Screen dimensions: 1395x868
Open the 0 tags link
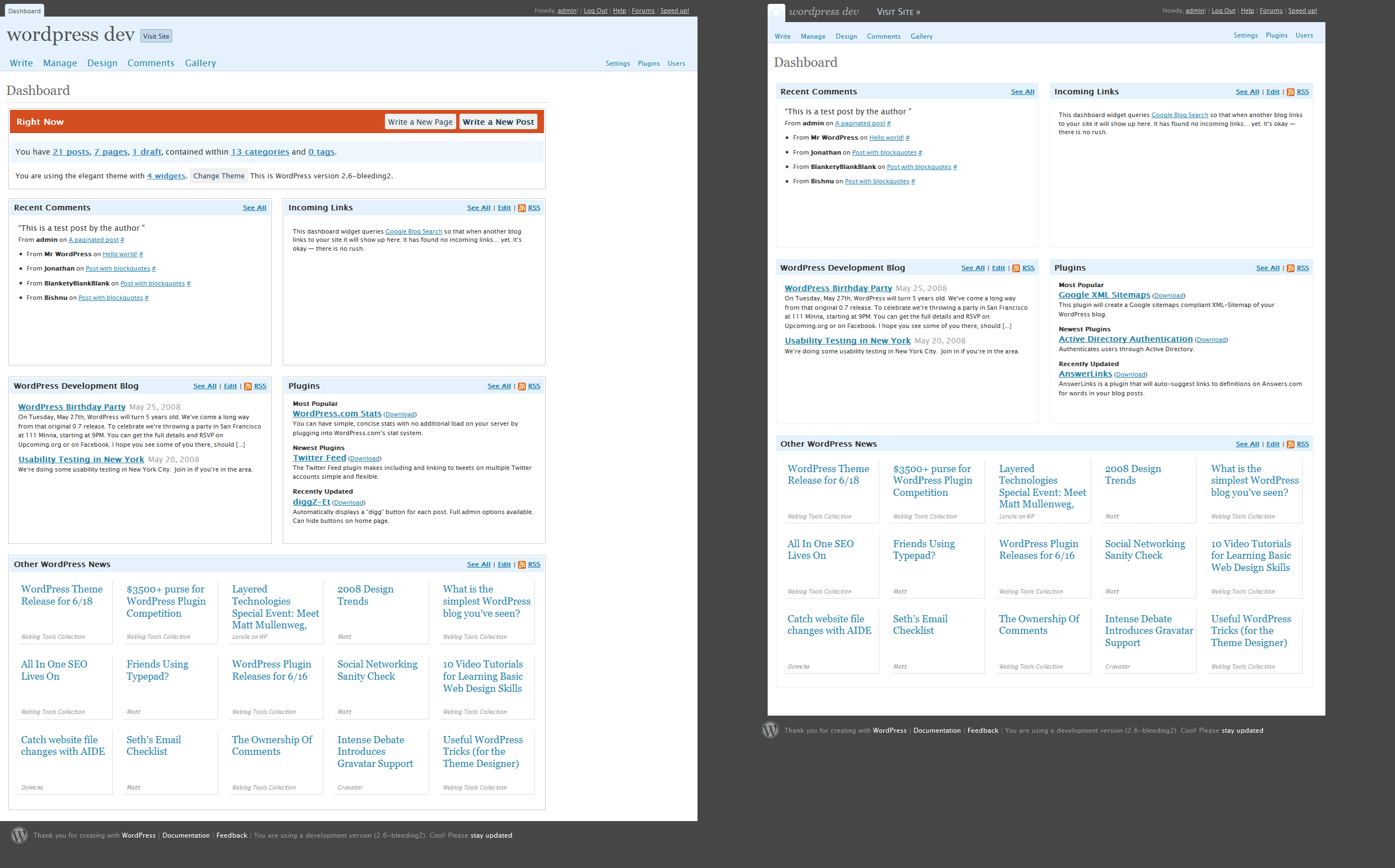pos(321,152)
